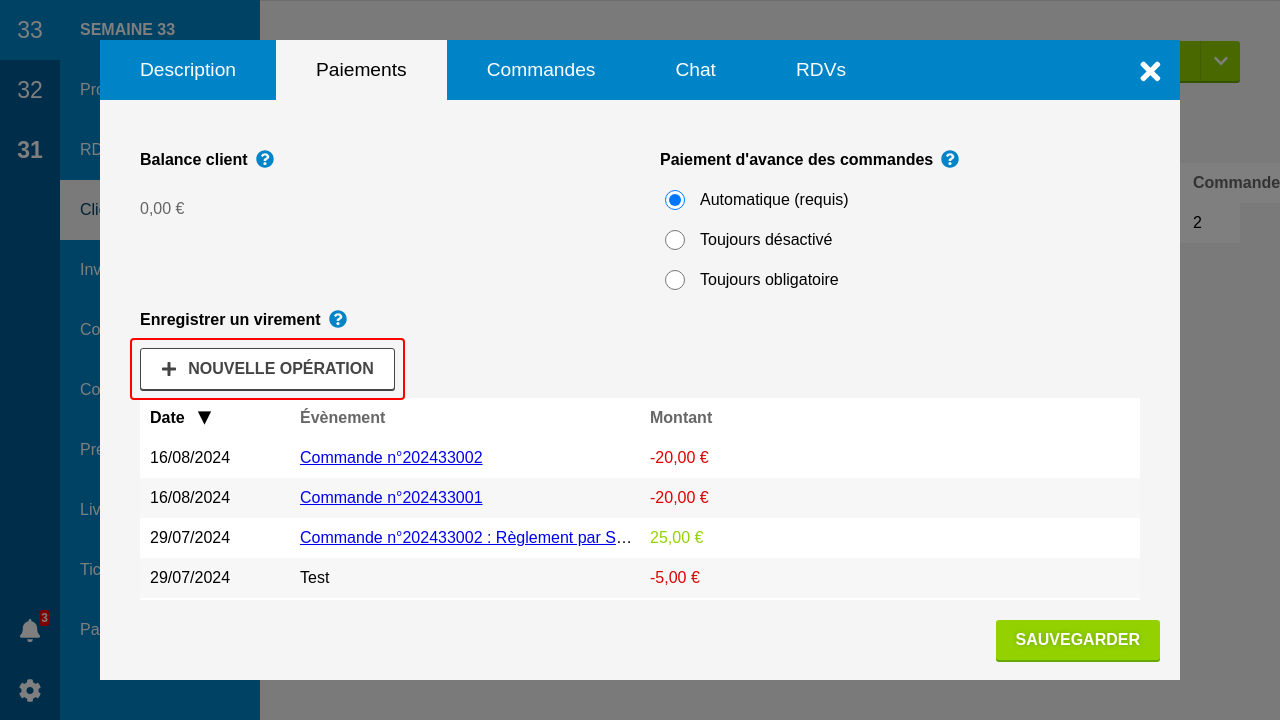Choose Toujours obligatoire payment option
Screen dimensions: 1280x720
pyautogui.click(x=675, y=280)
